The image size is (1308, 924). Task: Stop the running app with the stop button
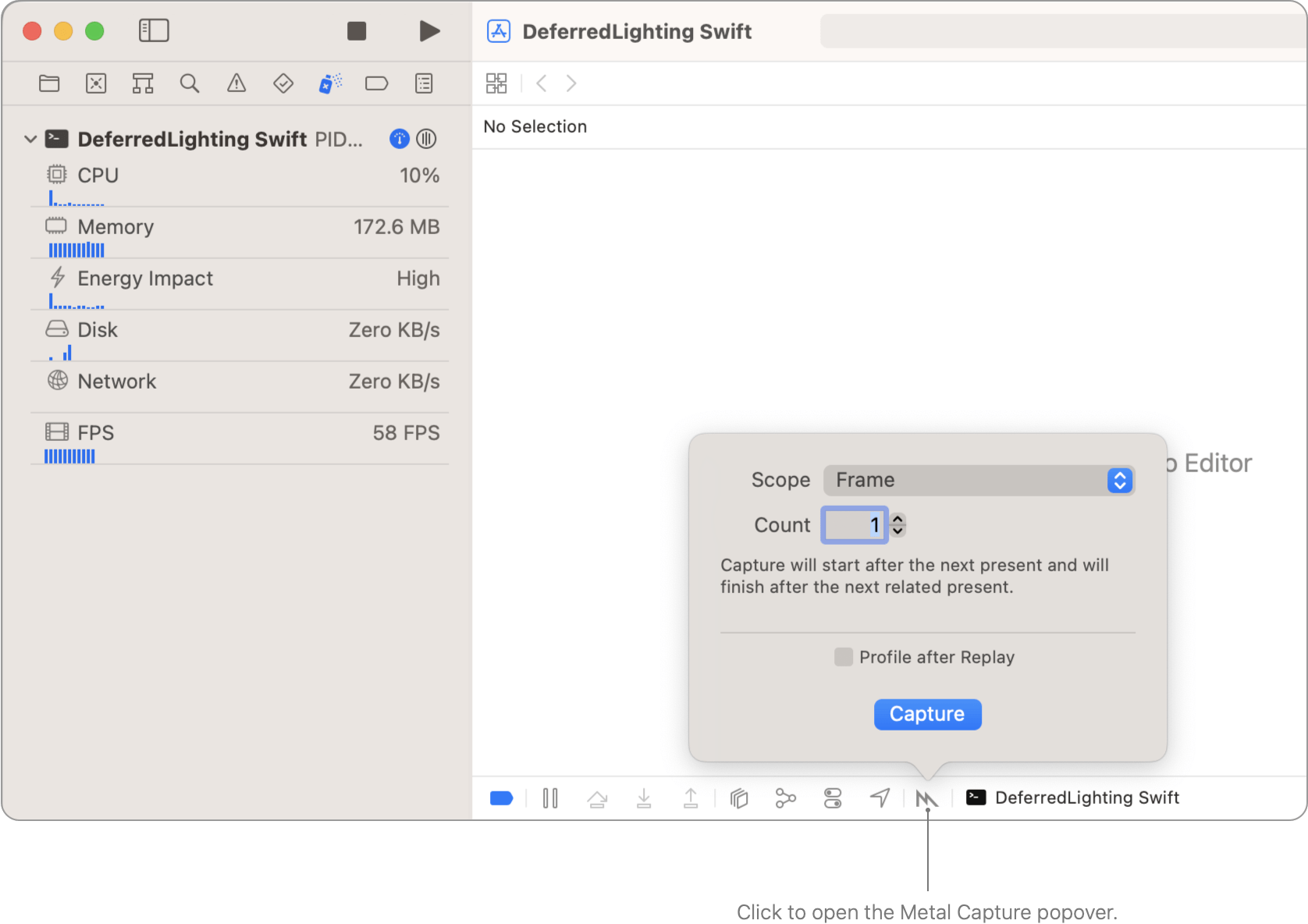[x=357, y=30]
